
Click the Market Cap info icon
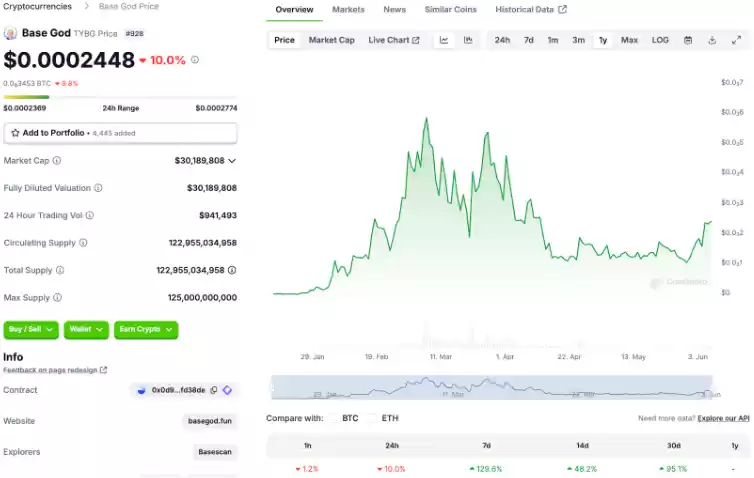[57, 160]
